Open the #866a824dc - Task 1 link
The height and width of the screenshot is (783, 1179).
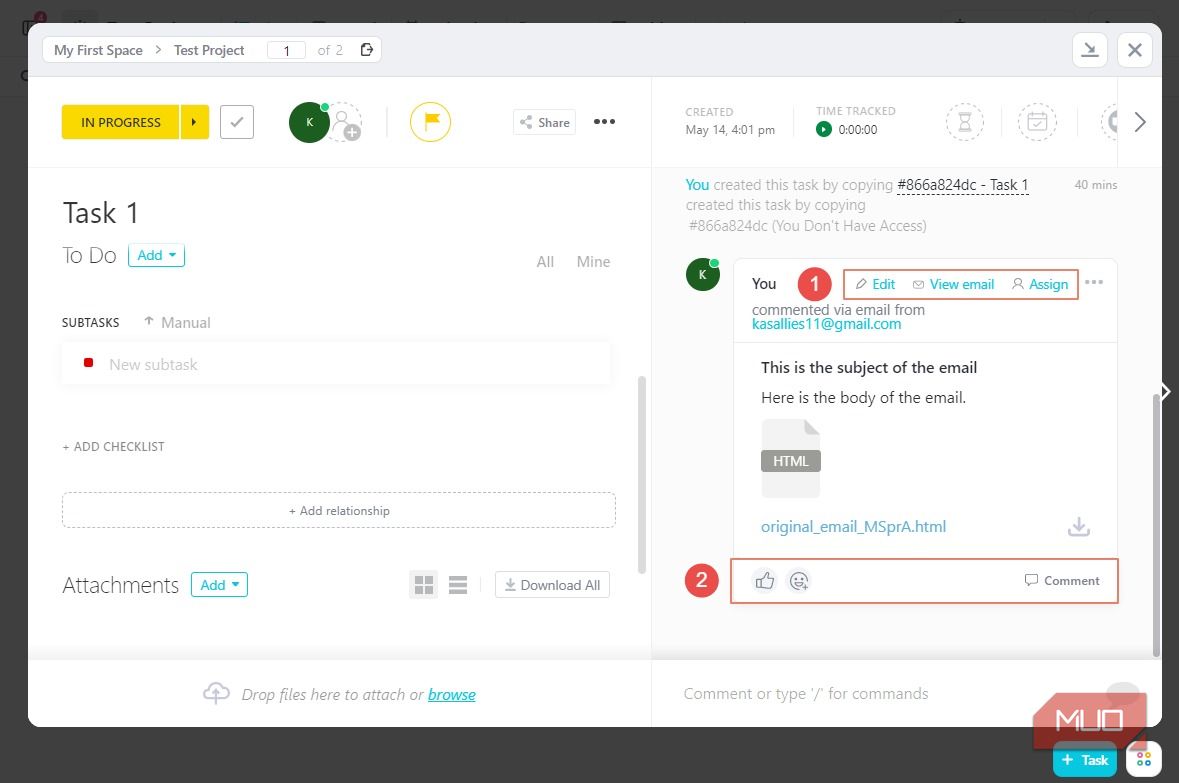pyautogui.click(x=962, y=185)
